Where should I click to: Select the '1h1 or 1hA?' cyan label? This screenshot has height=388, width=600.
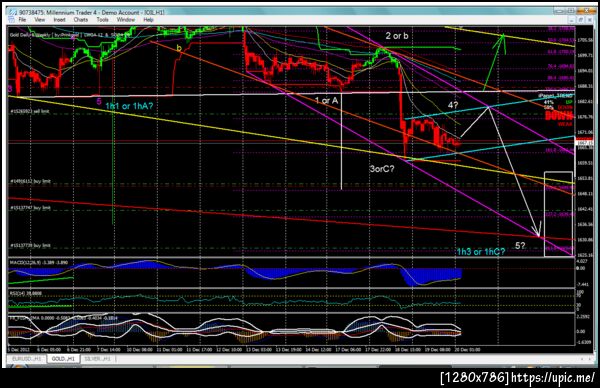pos(129,106)
